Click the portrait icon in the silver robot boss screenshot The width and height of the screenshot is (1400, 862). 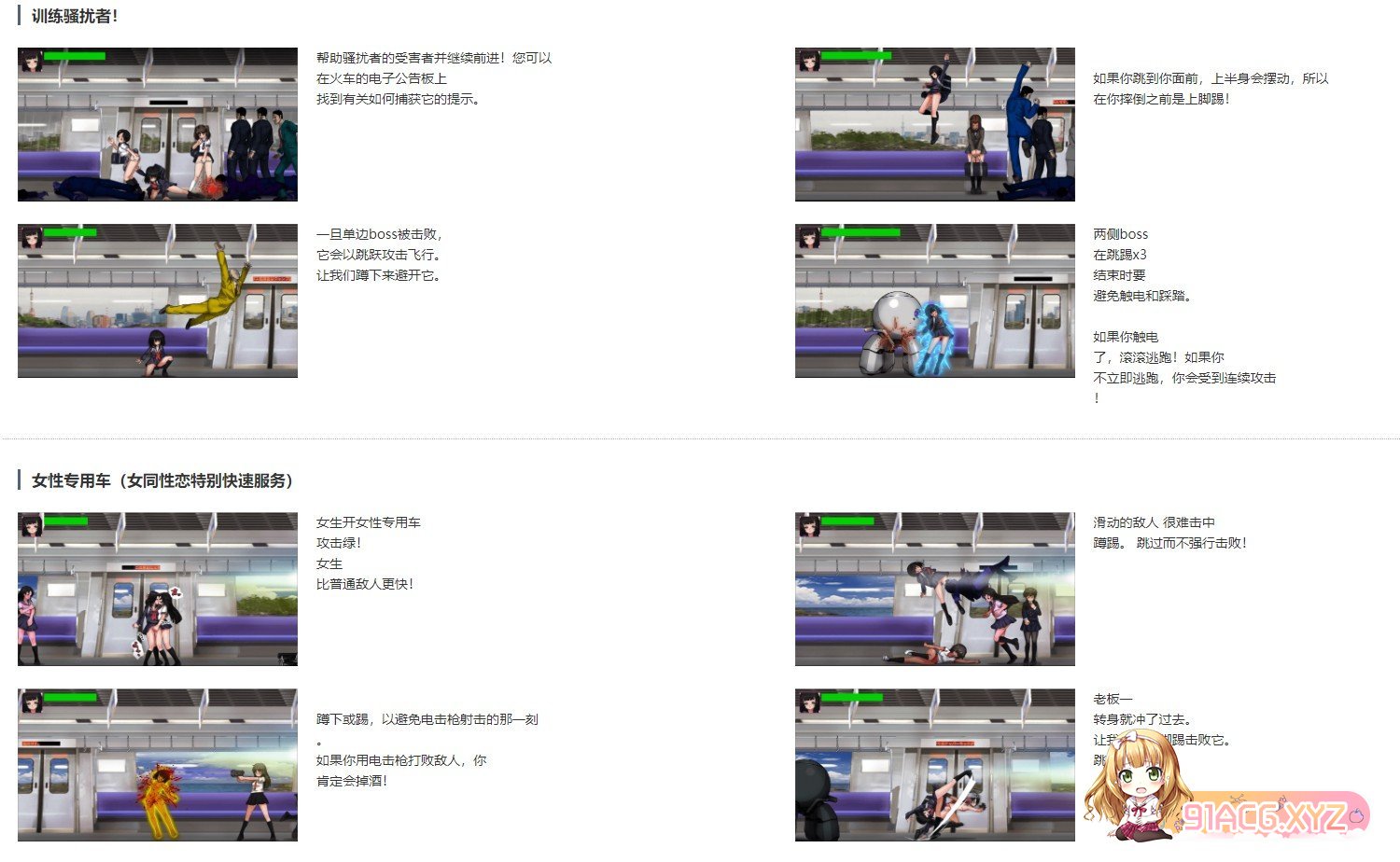(x=808, y=237)
